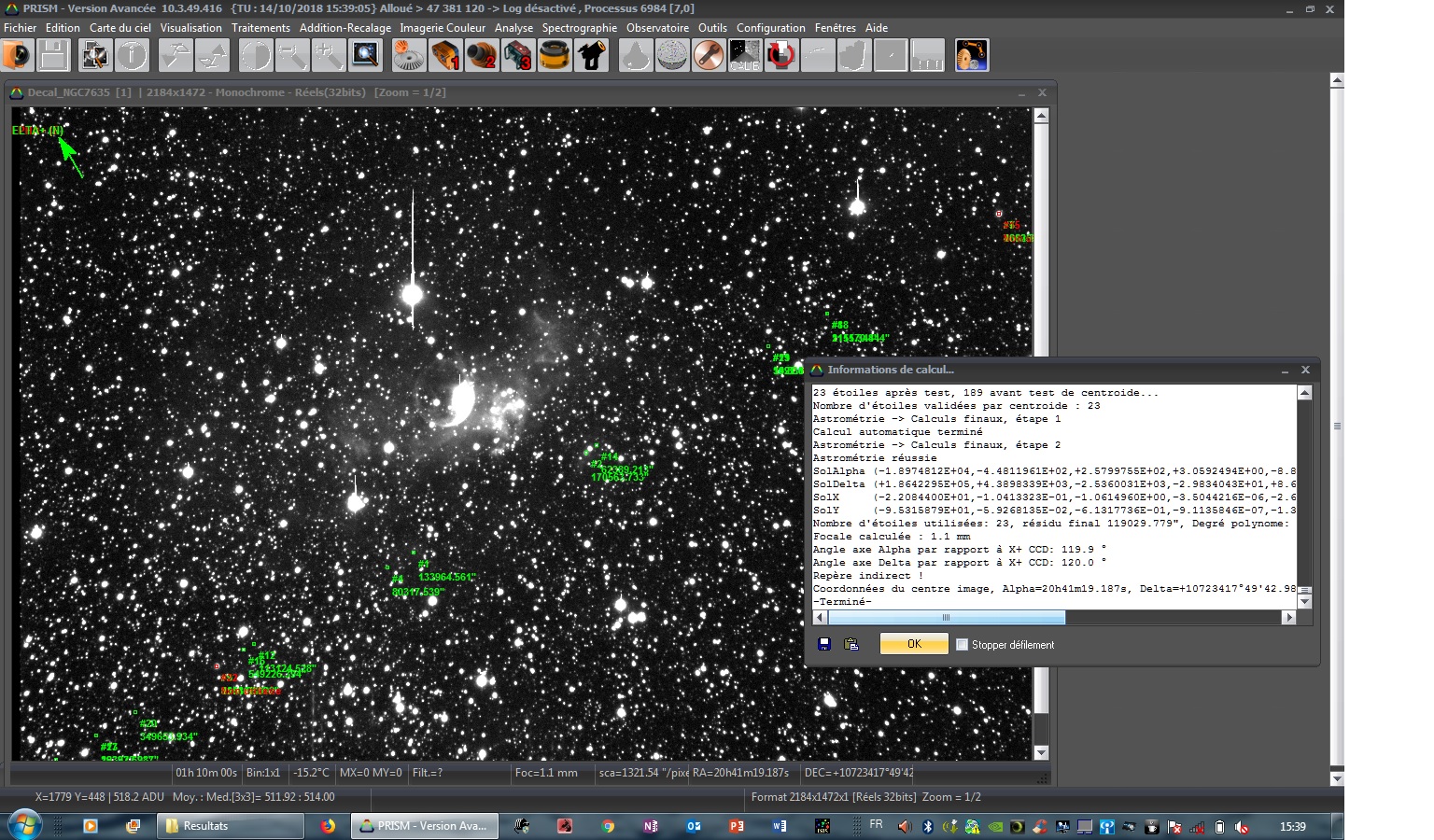Select camera number 1 toolbar icon

[x=445, y=55]
